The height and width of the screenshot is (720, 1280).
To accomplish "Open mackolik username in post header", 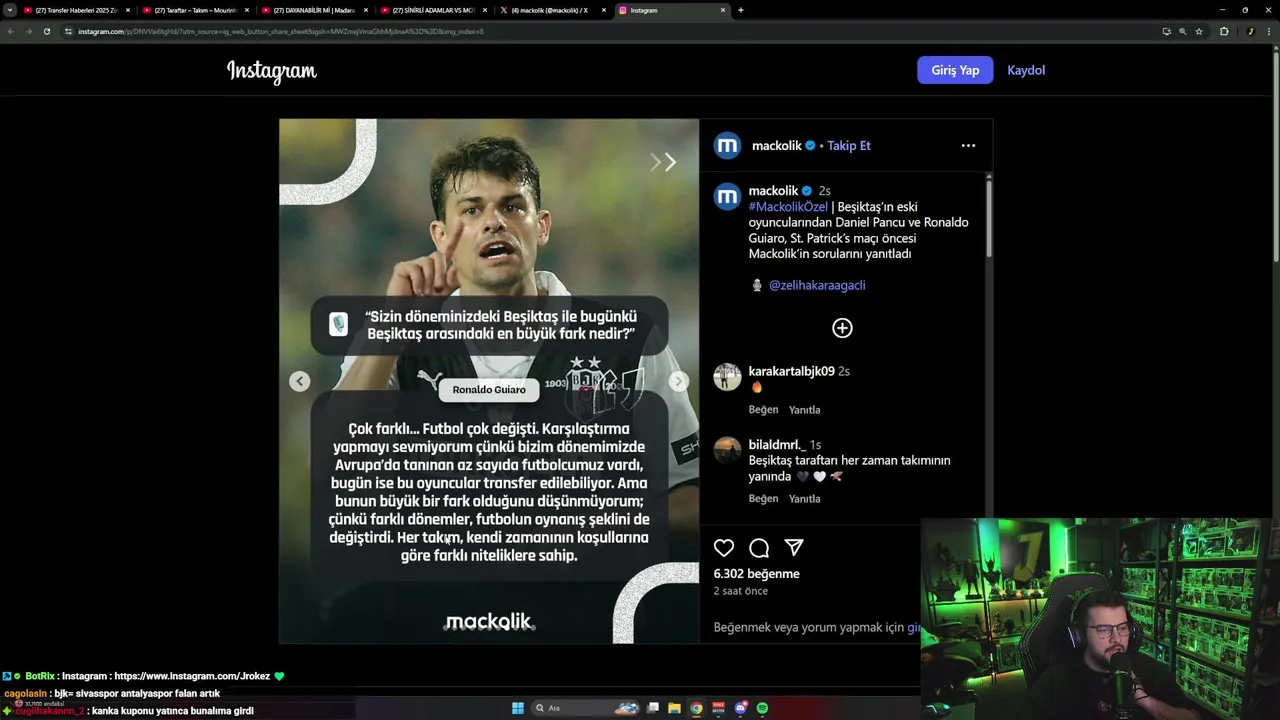I will [776, 146].
